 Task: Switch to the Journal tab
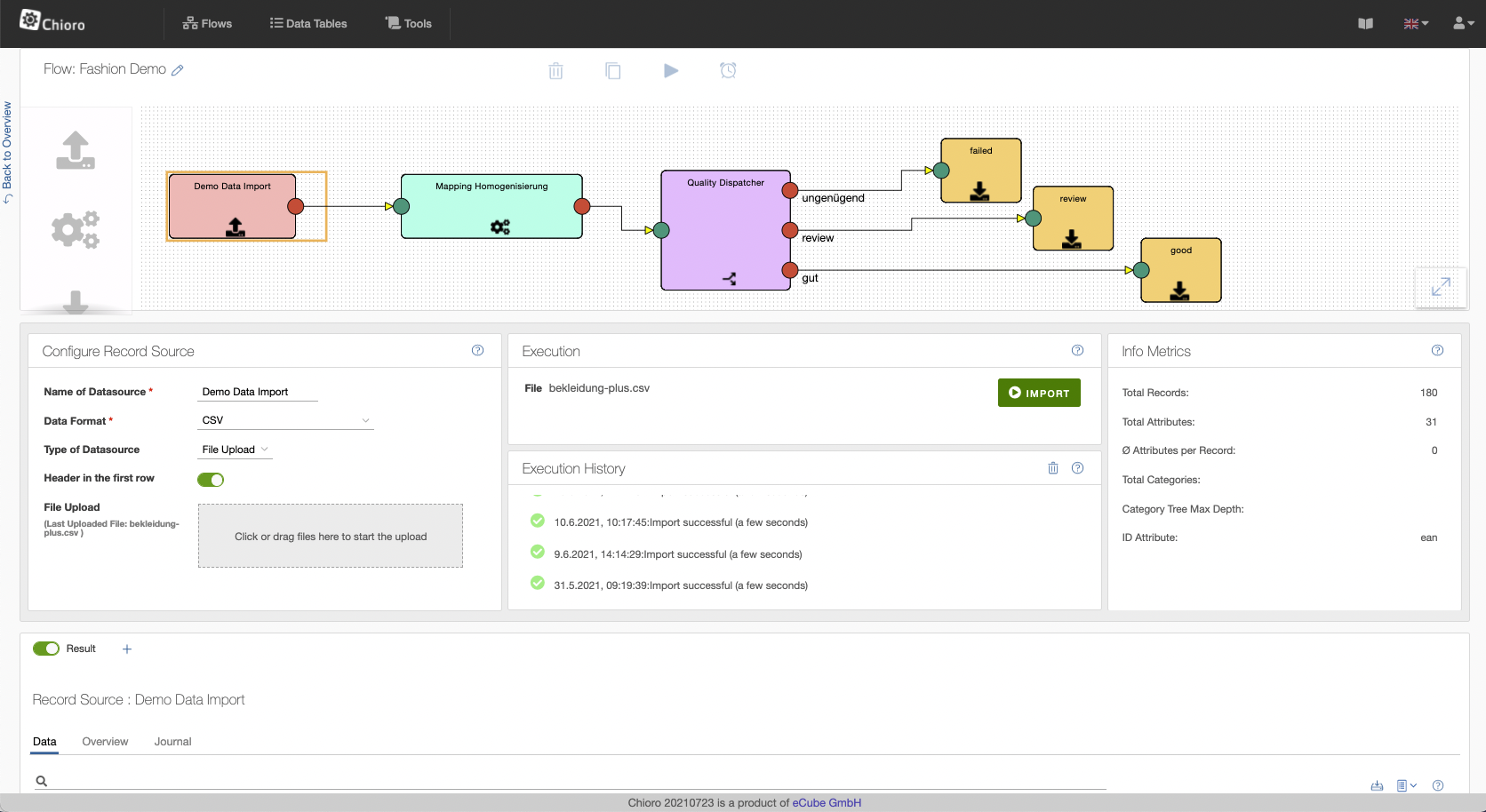pyautogui.click(x=172, y=742)
